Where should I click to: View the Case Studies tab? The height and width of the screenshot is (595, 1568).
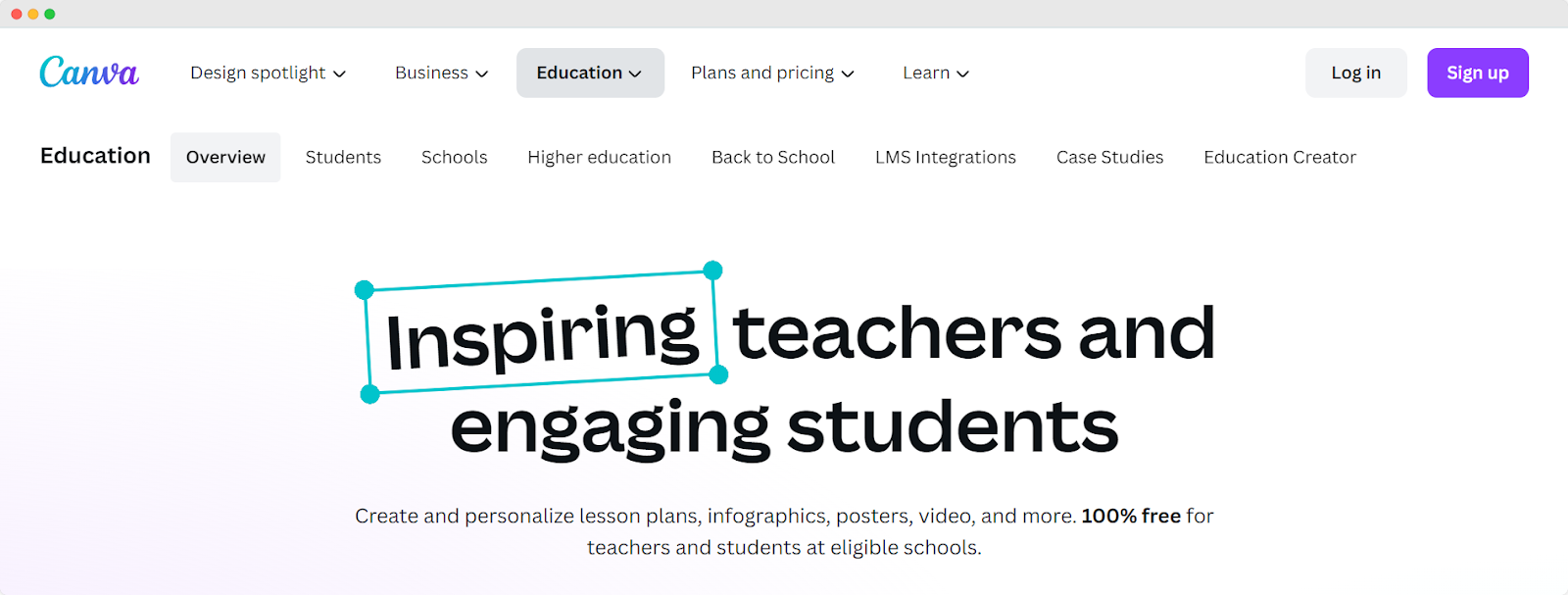(1110, 157)
